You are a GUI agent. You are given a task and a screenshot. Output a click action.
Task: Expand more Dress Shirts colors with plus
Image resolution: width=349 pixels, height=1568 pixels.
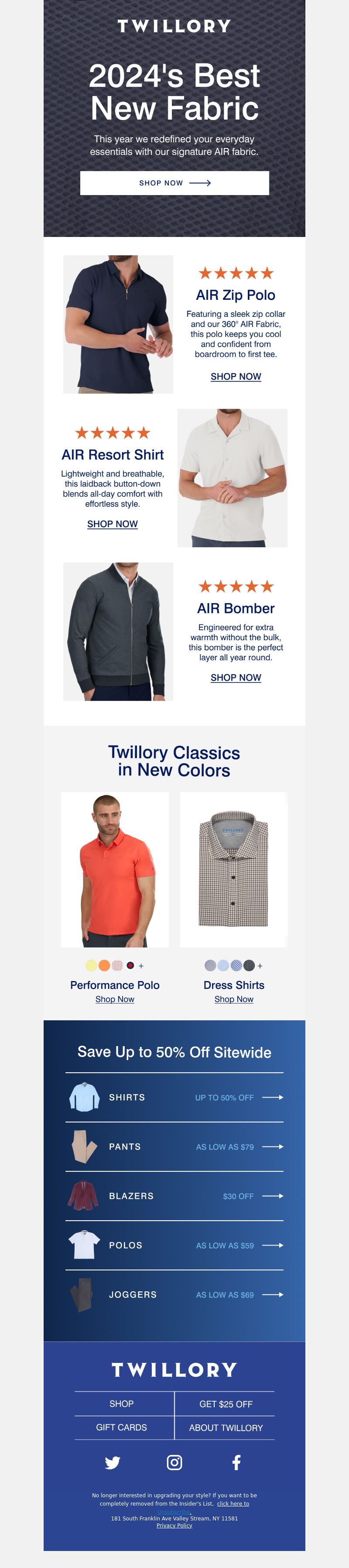pos(260,966)
